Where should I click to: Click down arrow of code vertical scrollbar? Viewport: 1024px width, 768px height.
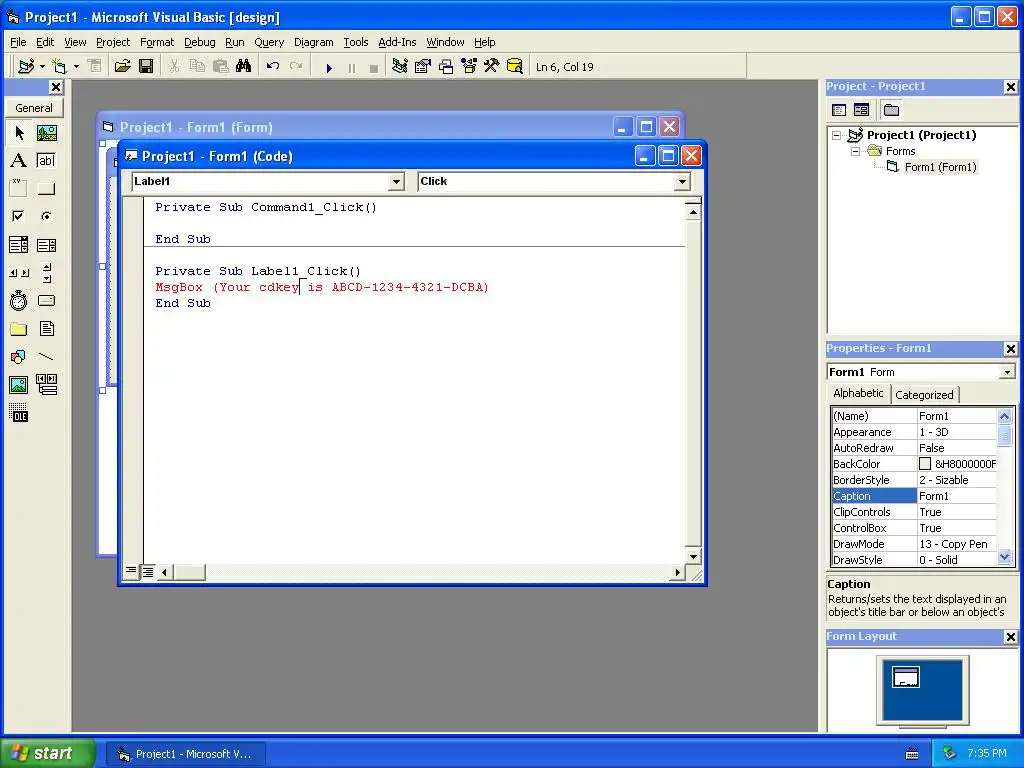(x=693, y=556)
